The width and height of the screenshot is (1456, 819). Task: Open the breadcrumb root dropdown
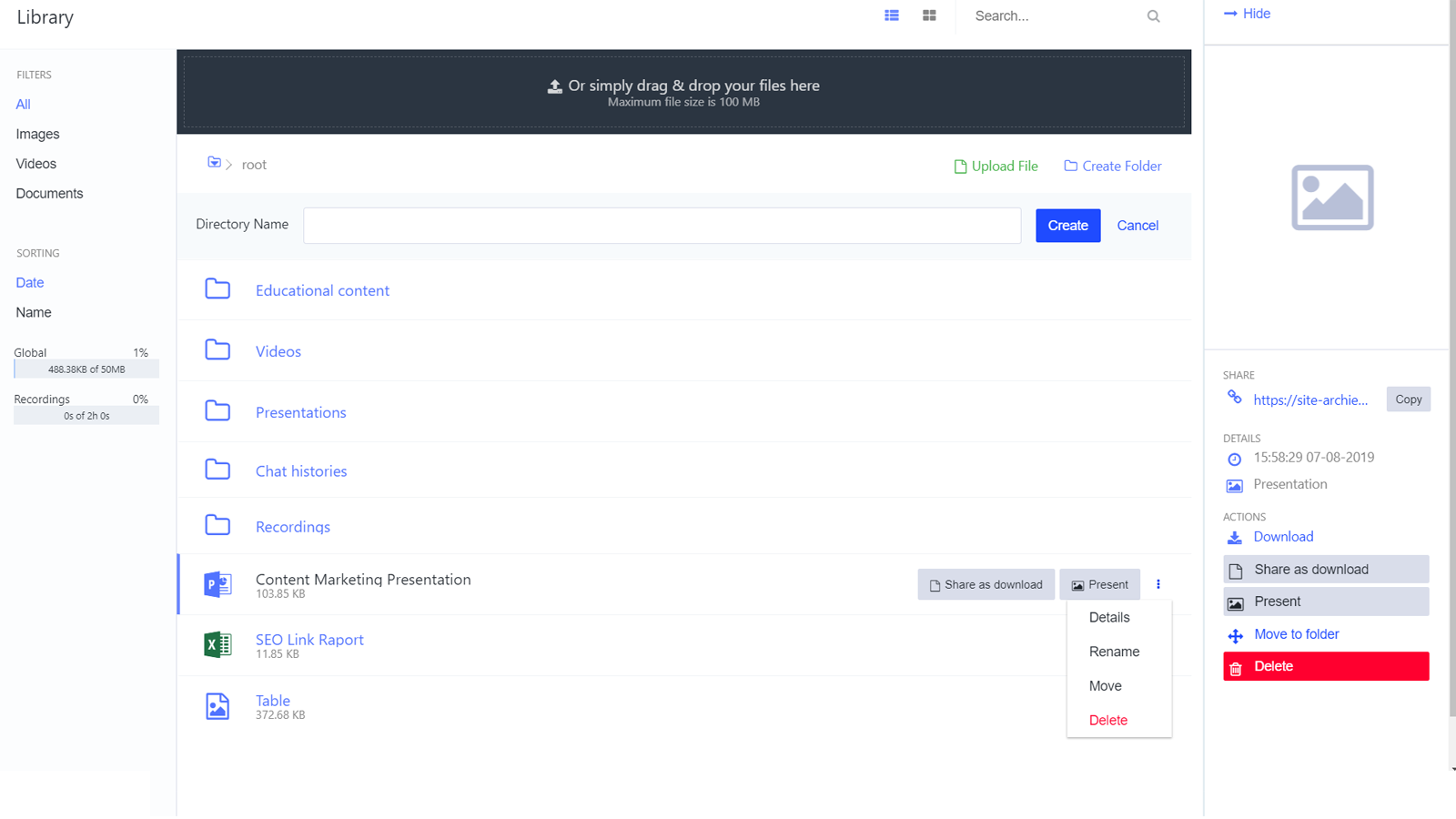(x=215, y=164)
